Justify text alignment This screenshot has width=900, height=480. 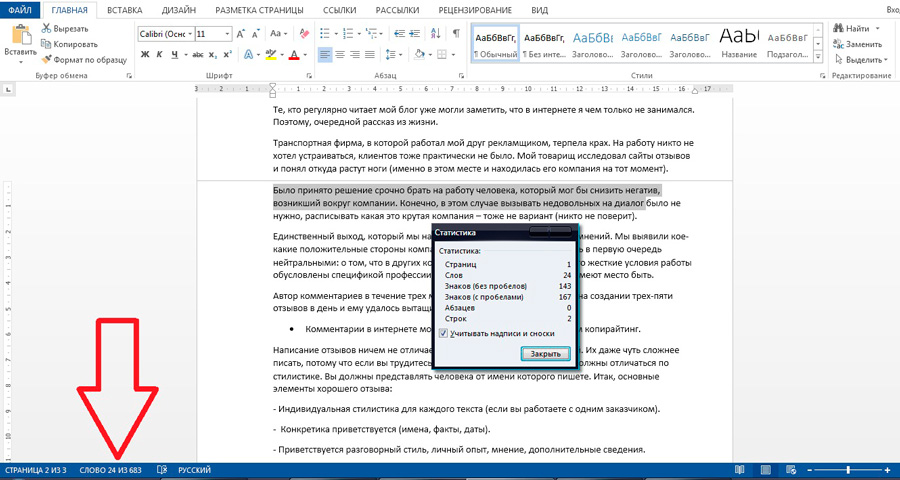coord(370,55)
